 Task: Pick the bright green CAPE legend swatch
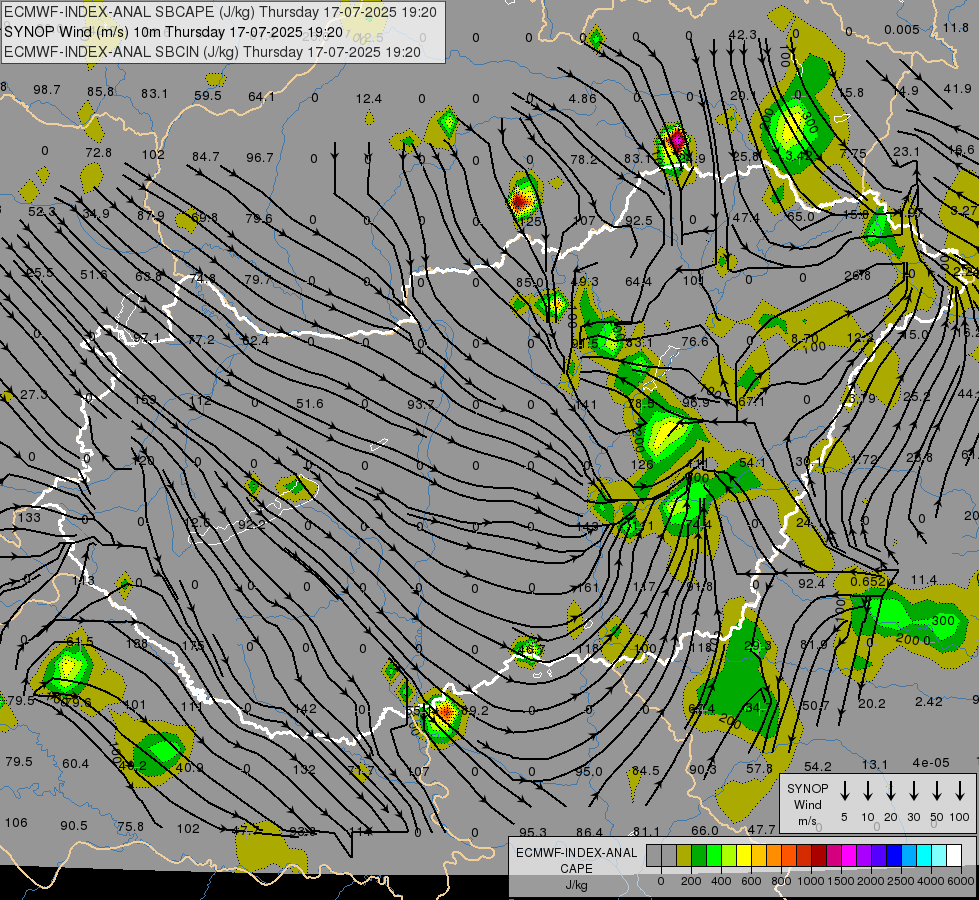[714, 855]
